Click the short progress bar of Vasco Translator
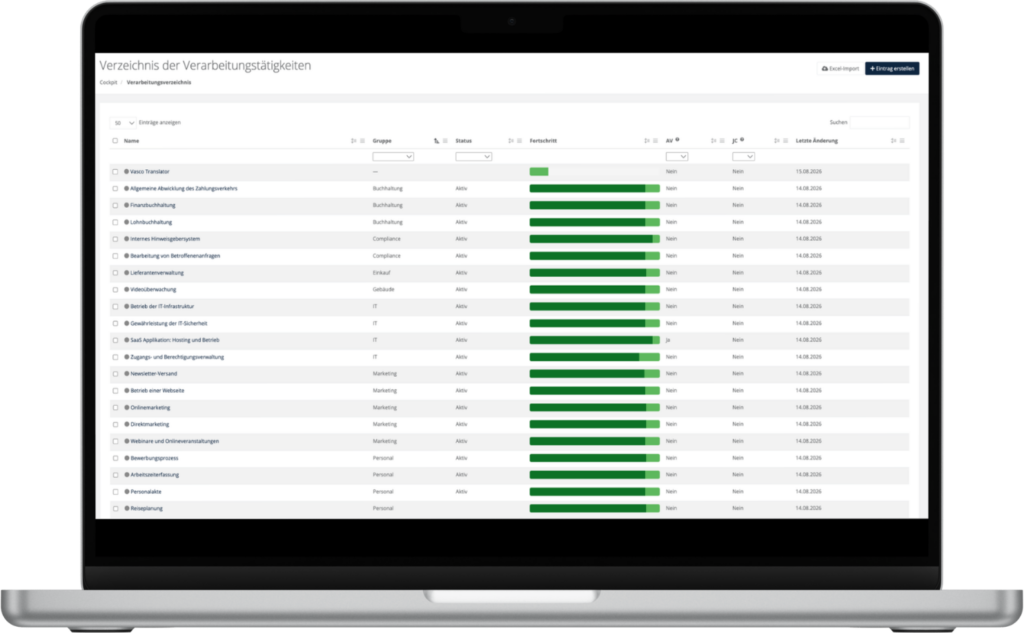 click(539, 172)
